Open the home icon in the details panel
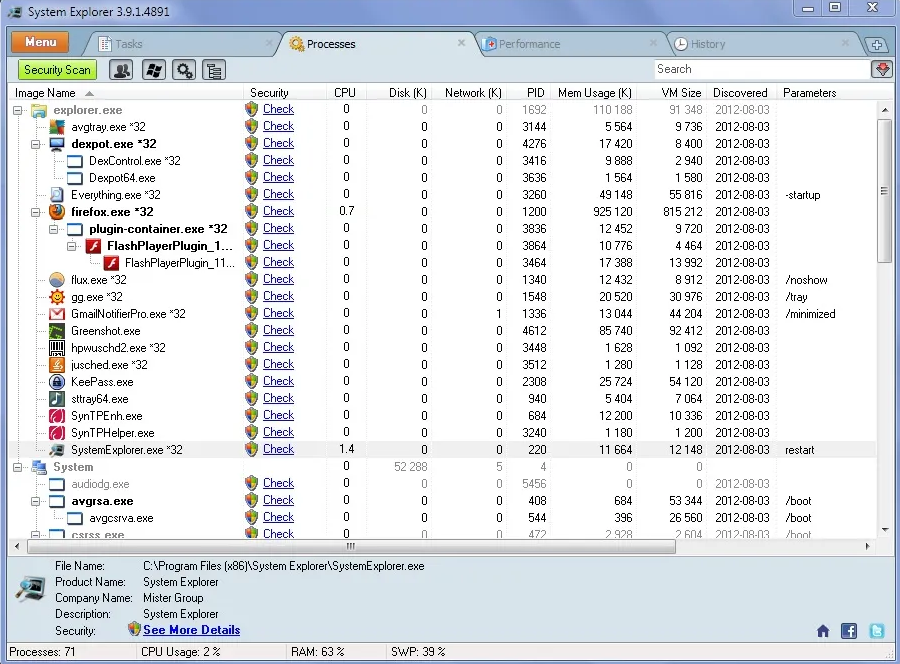 click(823, 631)
